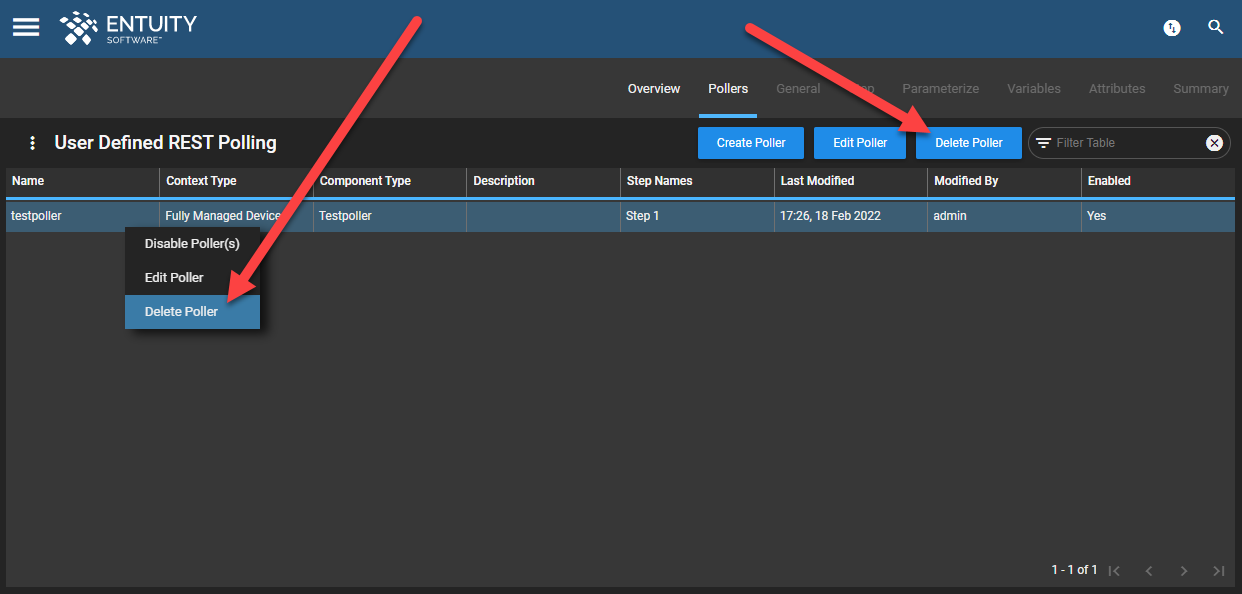Choose Disable Poller(s) from the context menu
The height and width of the screenshot is (594, 1242).
click(x=191, y=243)
